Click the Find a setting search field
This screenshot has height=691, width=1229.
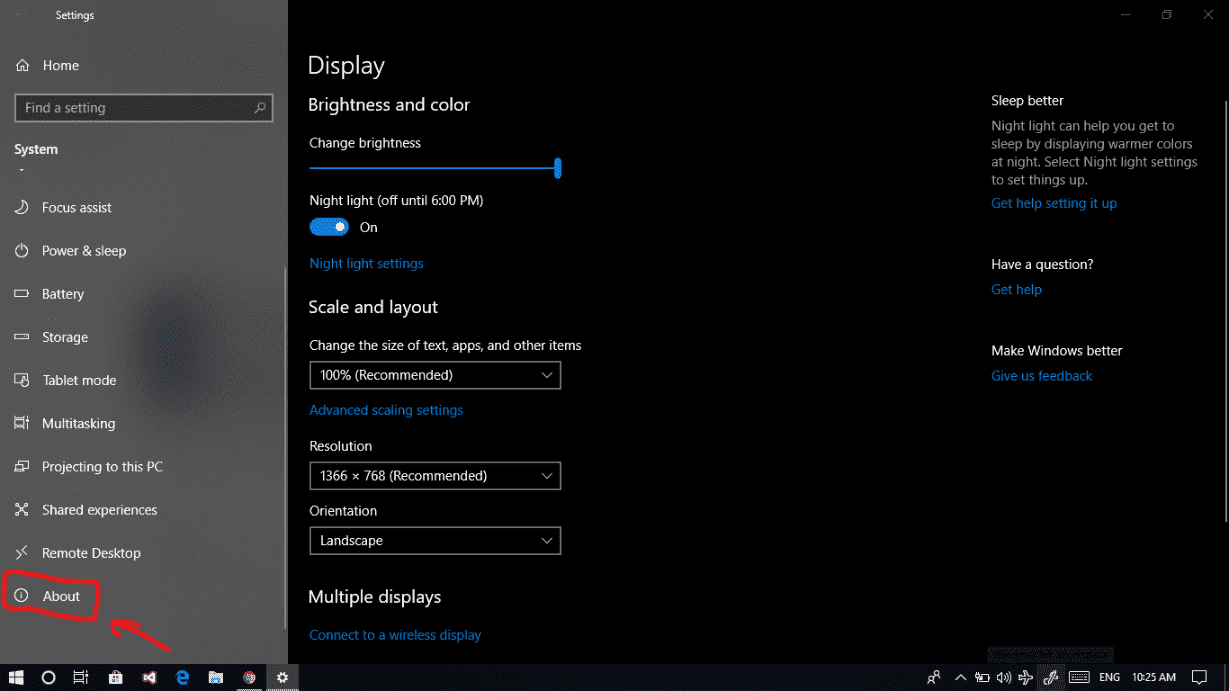click(143, 108)
